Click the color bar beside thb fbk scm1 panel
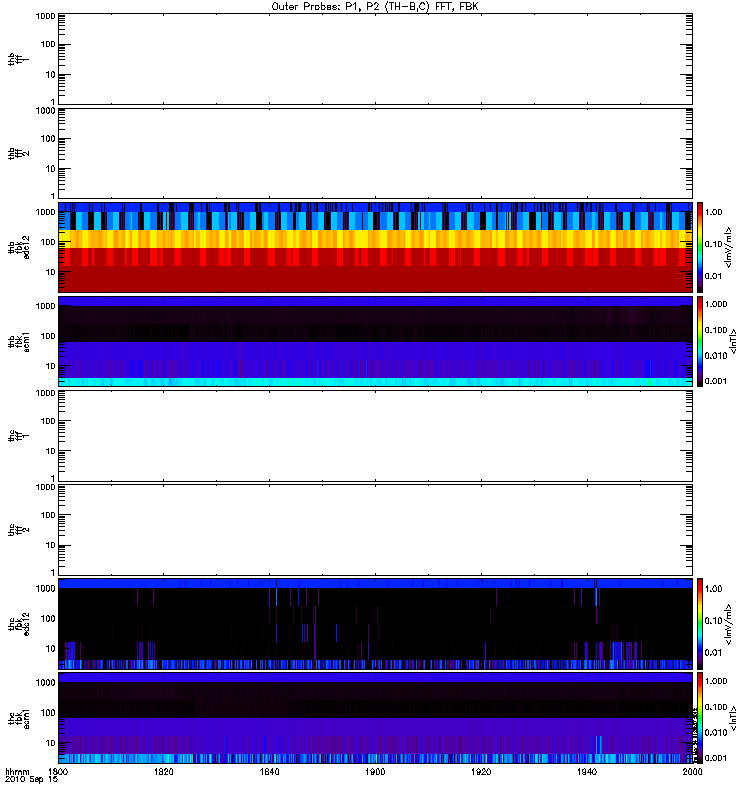750x800 pixels. (x=700, y=341)
